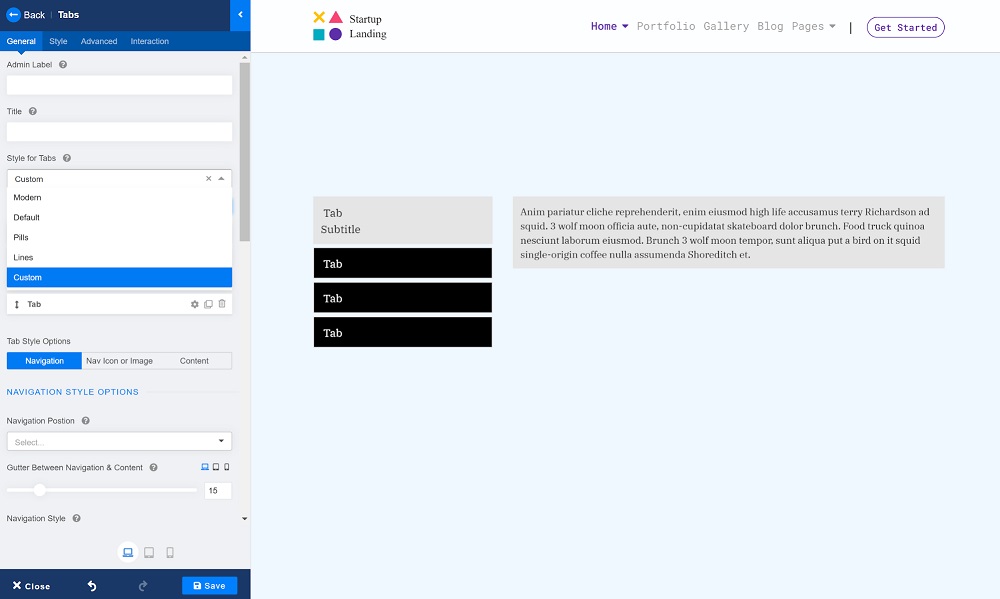
Task: Click the Gutter slider handle
Action: [x=40, y=490]
